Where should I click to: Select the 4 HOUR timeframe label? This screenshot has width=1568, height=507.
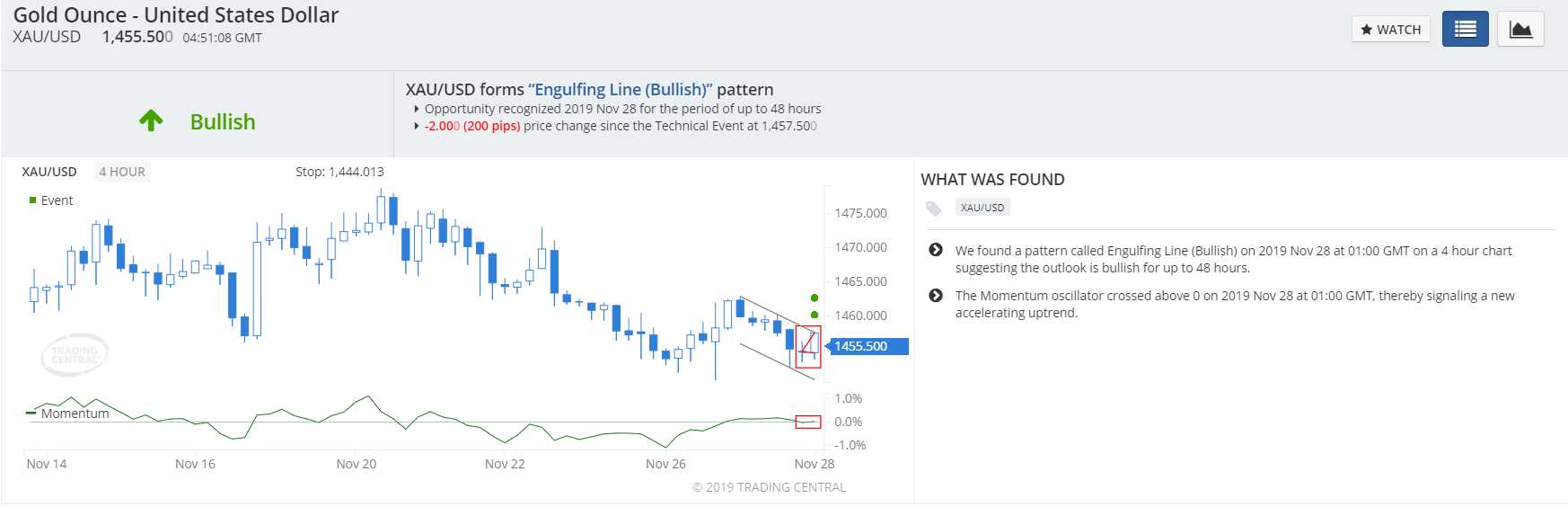pos(122,172)
